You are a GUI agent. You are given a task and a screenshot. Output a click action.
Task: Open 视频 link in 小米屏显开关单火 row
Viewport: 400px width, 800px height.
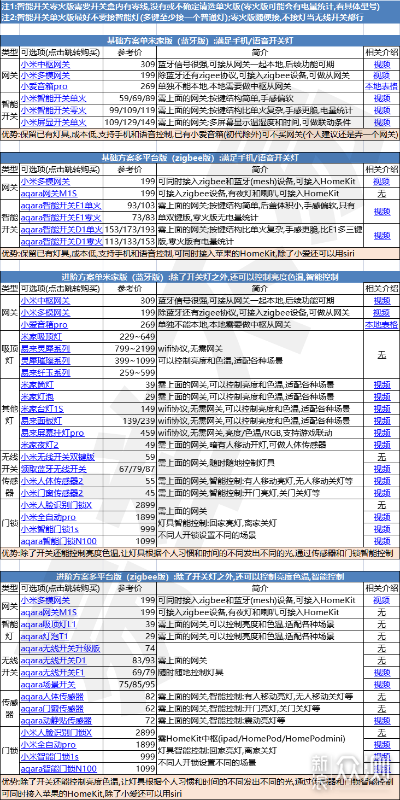(381, 122)
